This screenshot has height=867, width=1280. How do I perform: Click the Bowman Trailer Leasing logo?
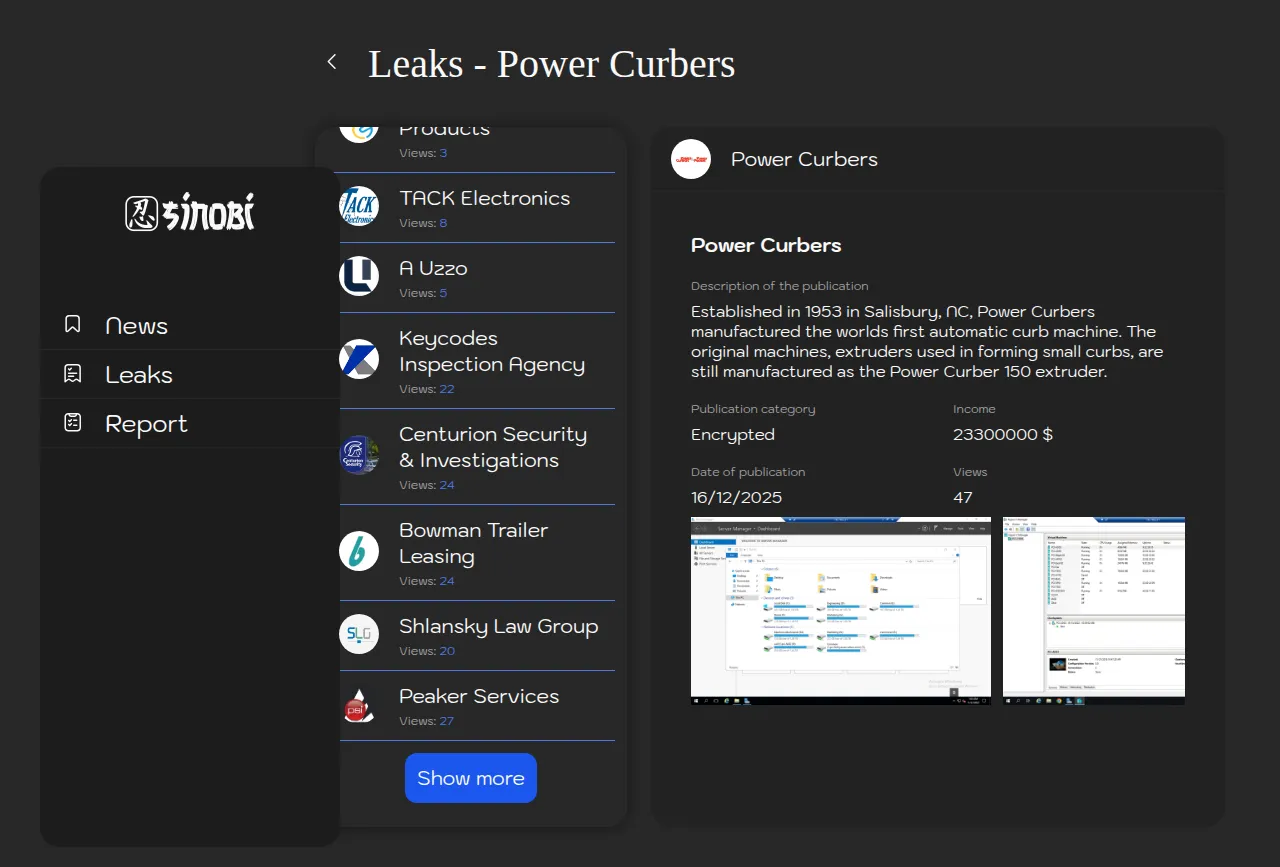[x=359, y=551]
